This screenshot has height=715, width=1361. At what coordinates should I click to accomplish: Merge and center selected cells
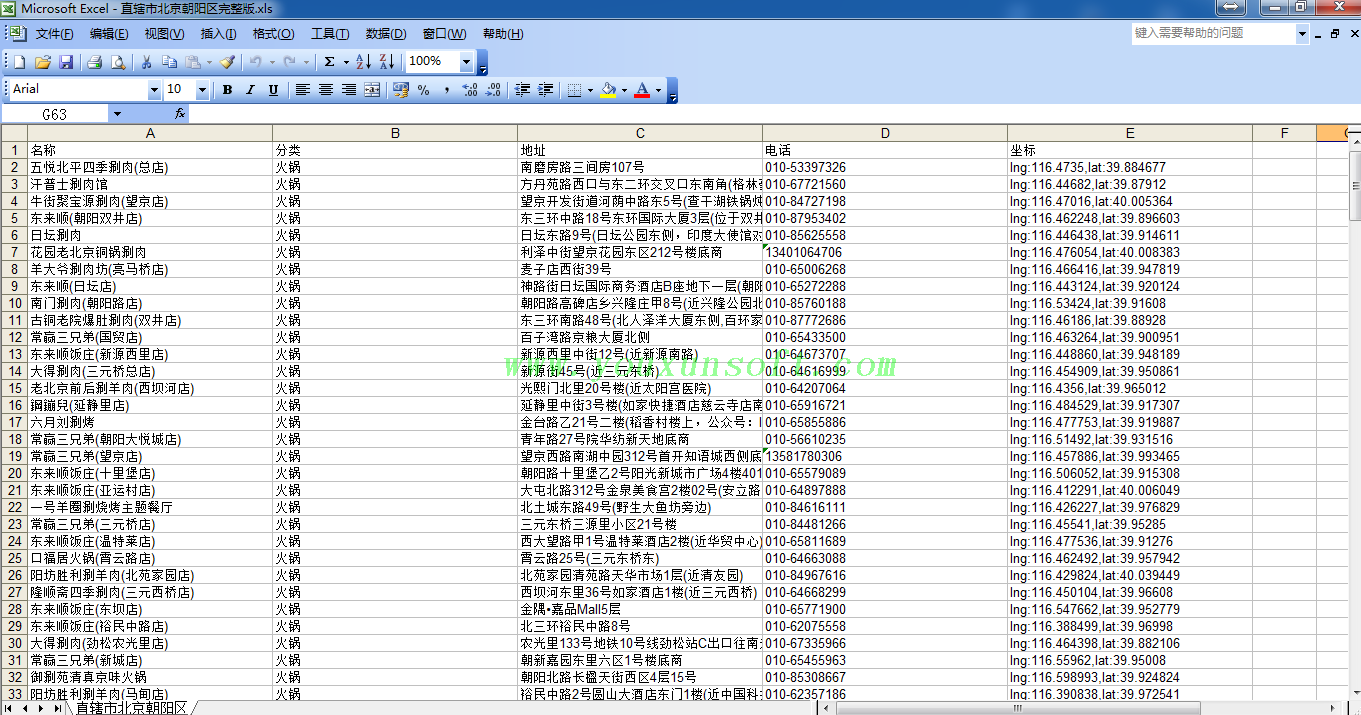(x=372, y=90)
